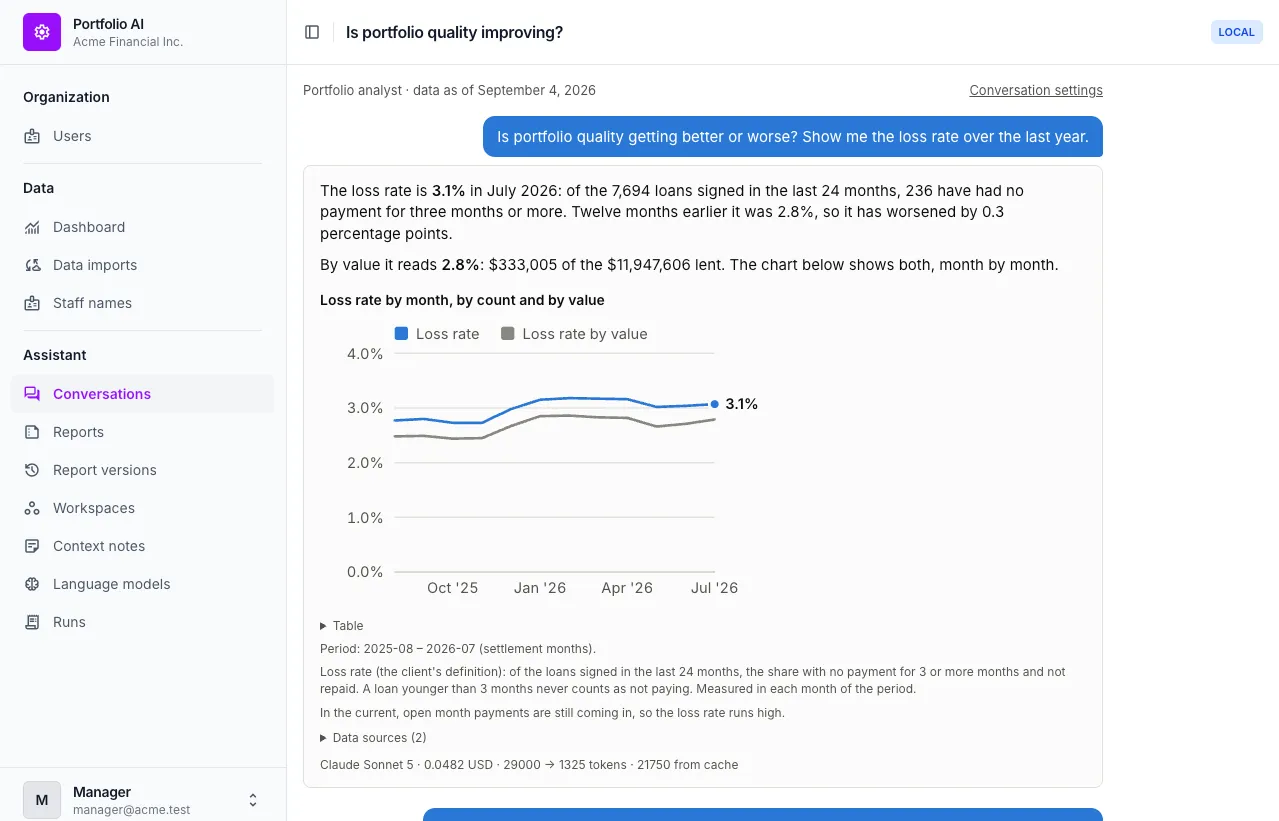This screenshot has width=1279, height=821.
Task: Open Data imports
Action: (142, 265)
